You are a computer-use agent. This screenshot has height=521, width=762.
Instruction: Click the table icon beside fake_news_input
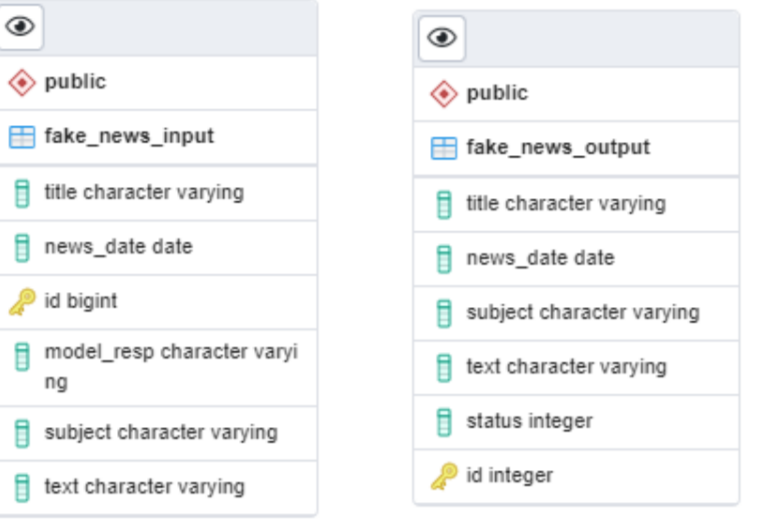pos(22,137)
